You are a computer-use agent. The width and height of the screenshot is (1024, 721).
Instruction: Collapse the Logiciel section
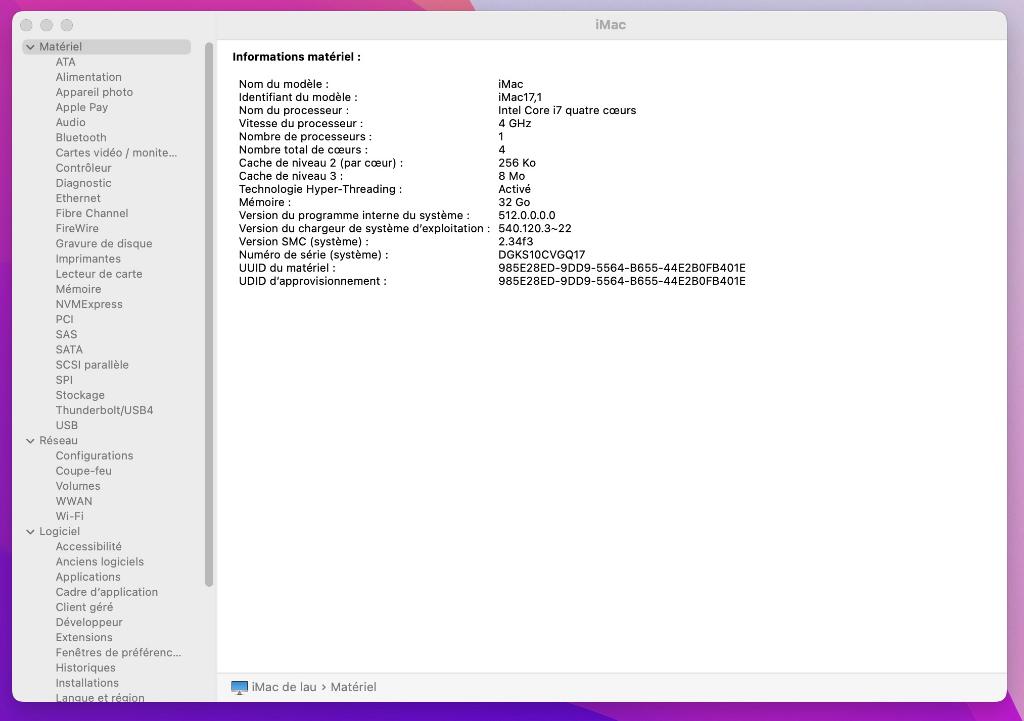click(30, 532)
